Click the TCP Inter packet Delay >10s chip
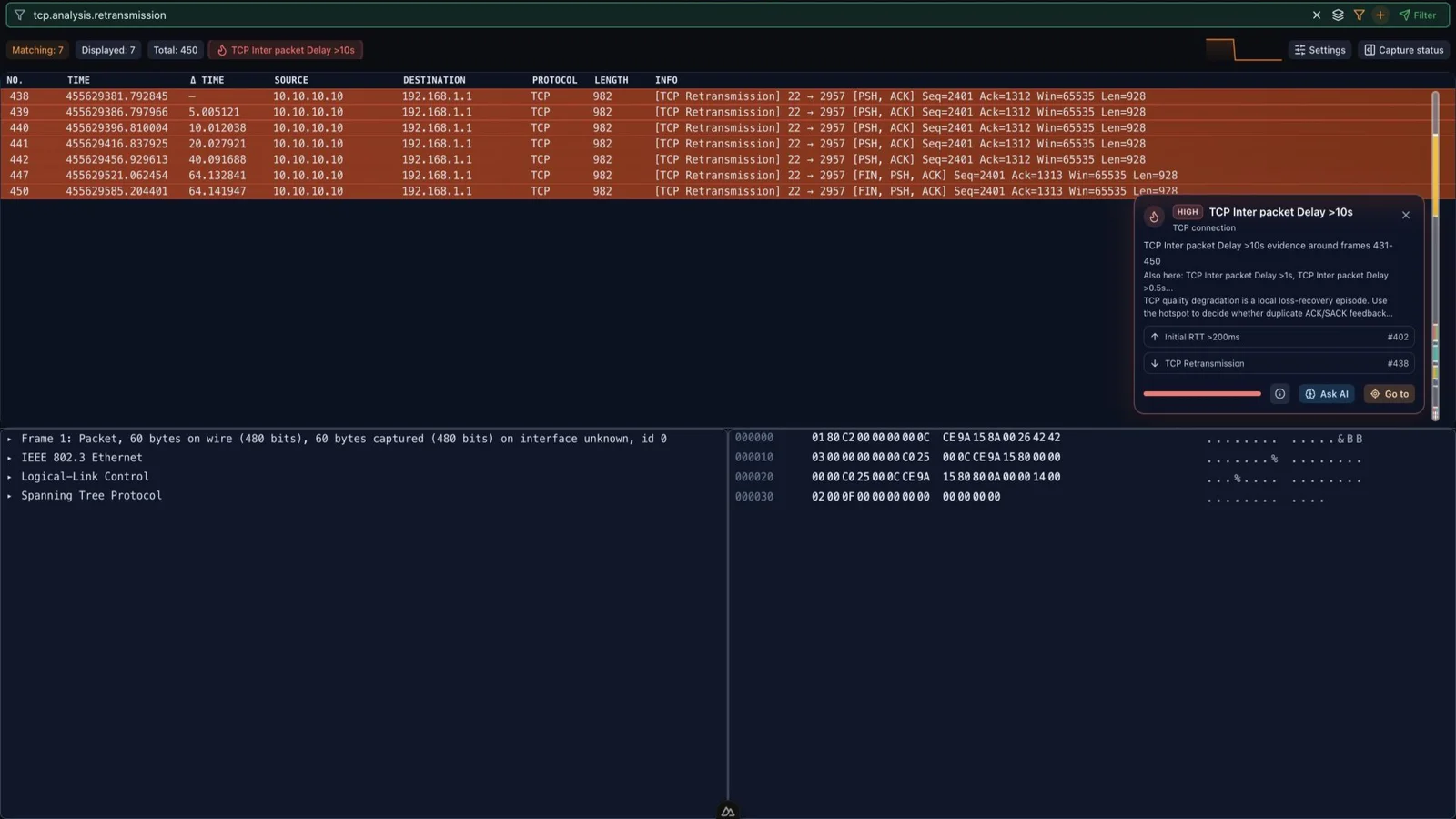 (286, 50)
